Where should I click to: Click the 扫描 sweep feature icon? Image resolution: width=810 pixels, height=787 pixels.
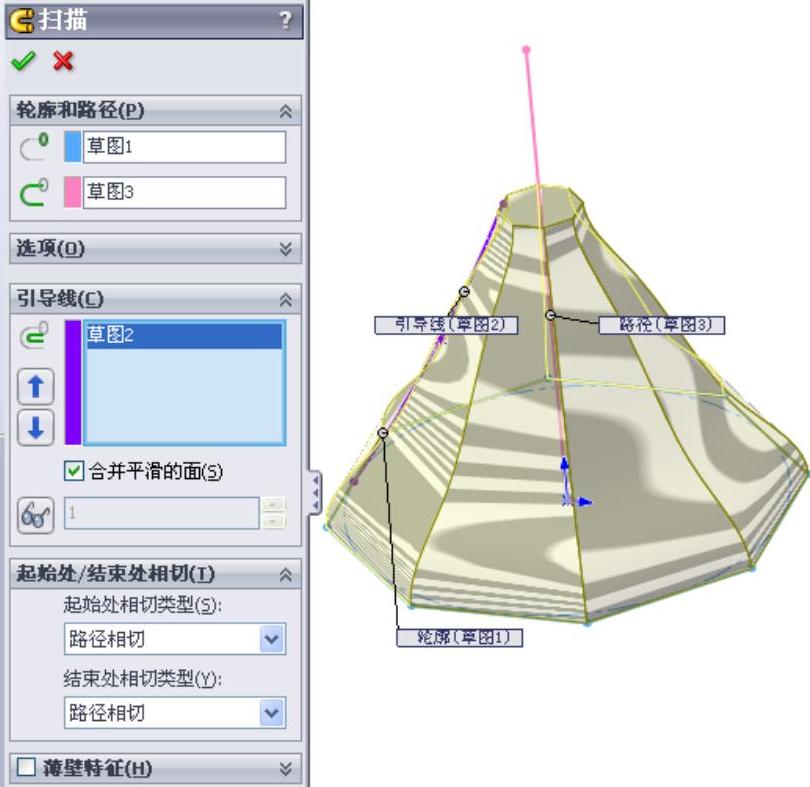point(22,21)
